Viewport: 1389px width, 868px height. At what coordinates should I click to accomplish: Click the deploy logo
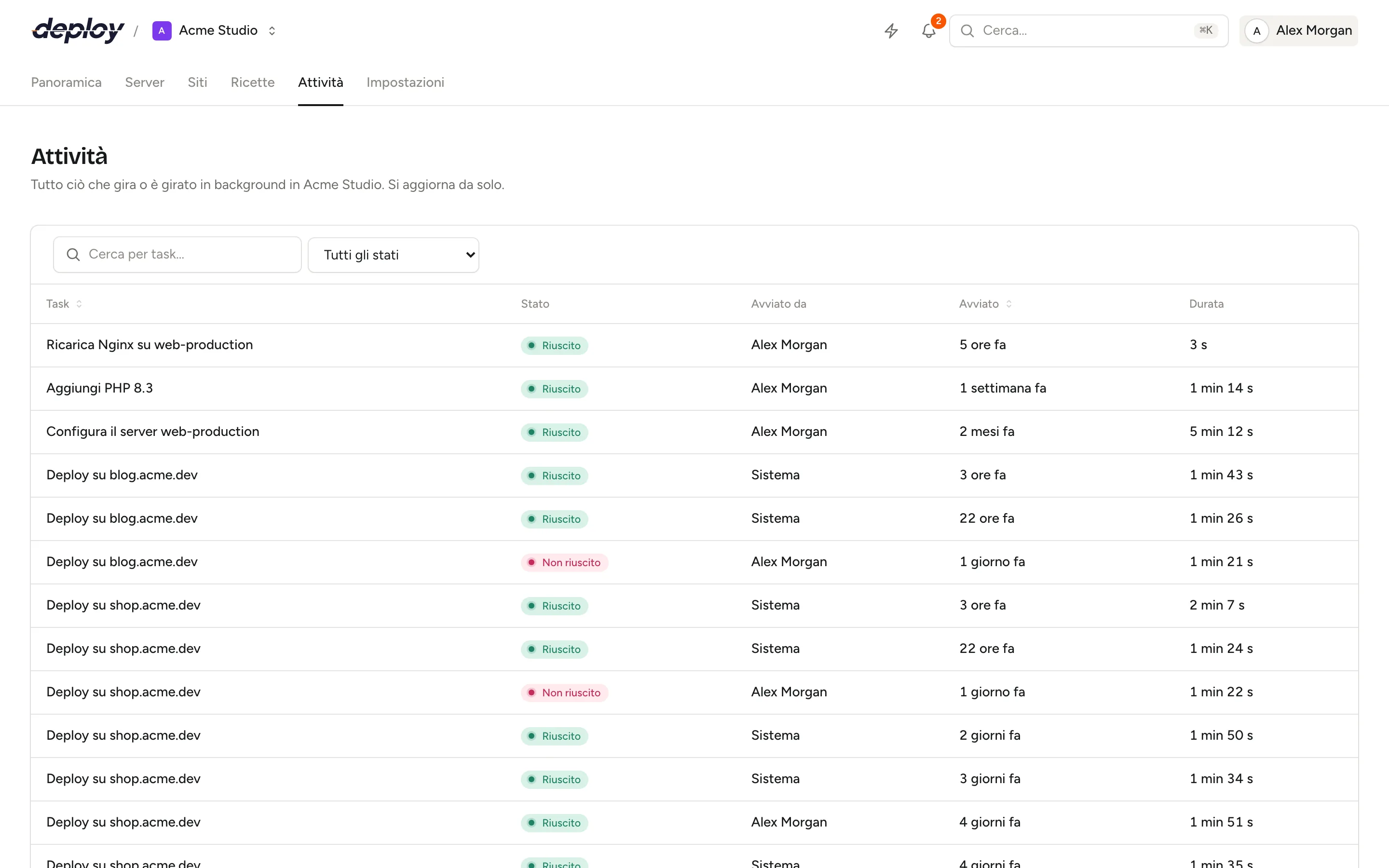point(78,30)
